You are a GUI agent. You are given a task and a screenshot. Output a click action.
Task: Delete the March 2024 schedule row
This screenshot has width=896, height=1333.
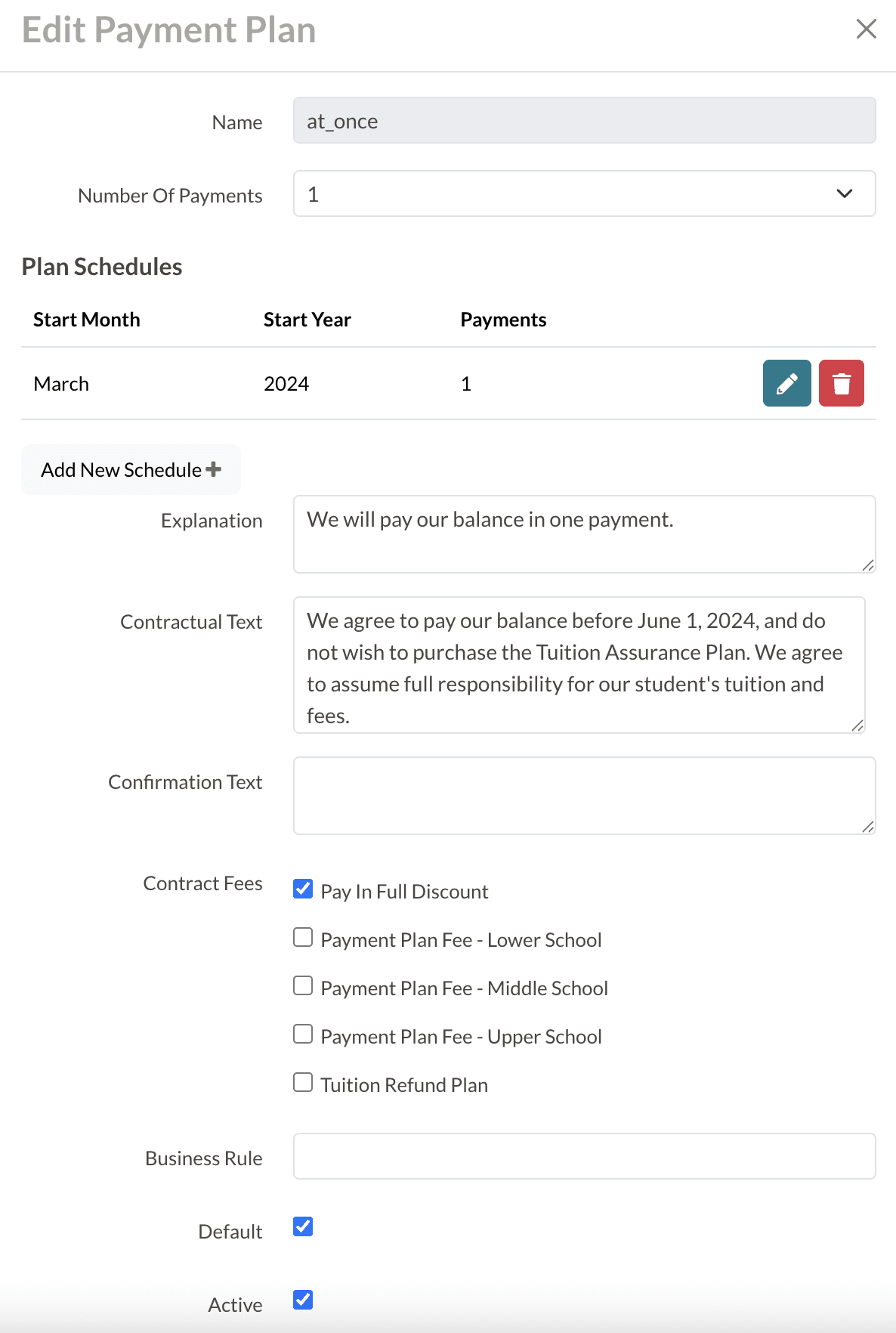[x=842, y=384]
